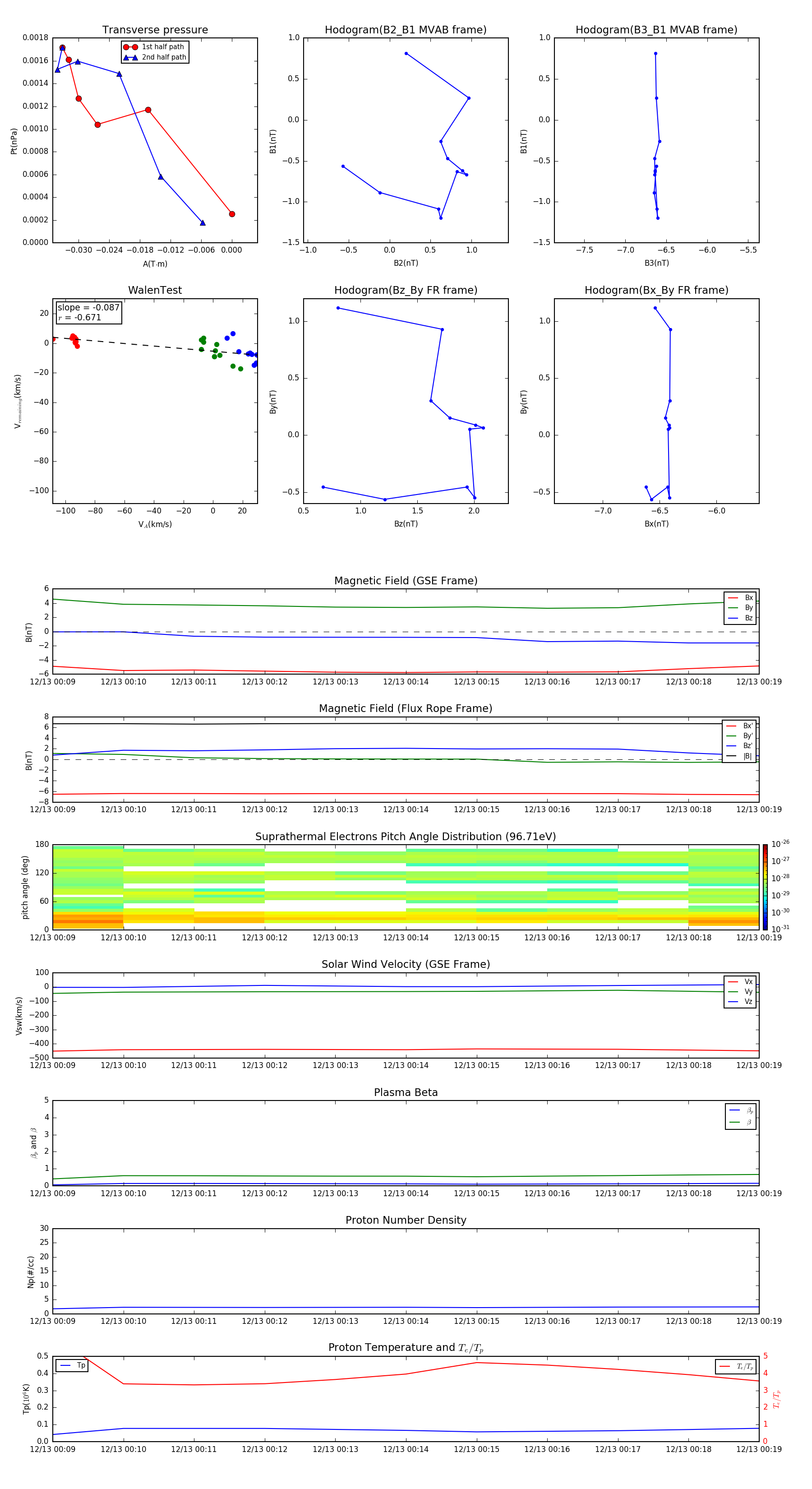
Task: Click the 'Proton Temperature and Te/Tp' title
Action: tap(406, 1348)
